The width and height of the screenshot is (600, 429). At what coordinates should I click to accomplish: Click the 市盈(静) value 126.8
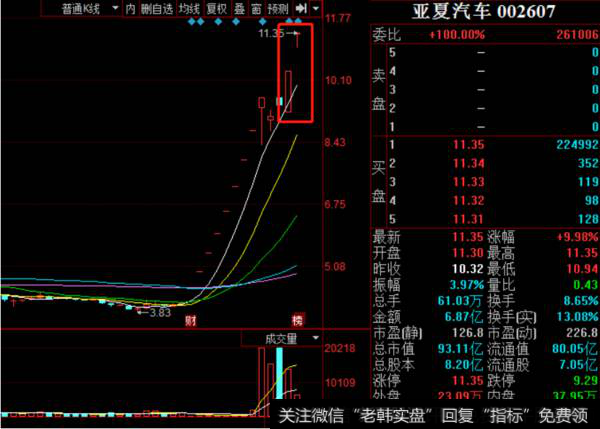(x=468, y=333)
